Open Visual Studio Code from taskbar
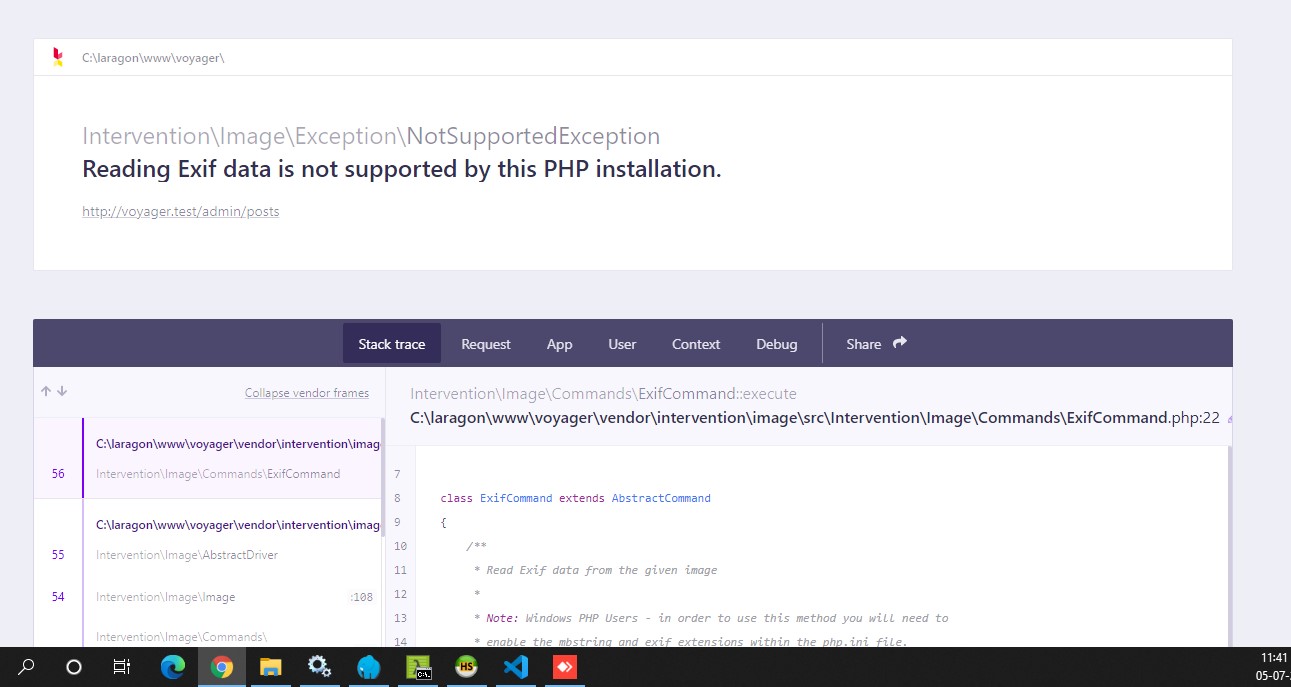 point(516,667)
